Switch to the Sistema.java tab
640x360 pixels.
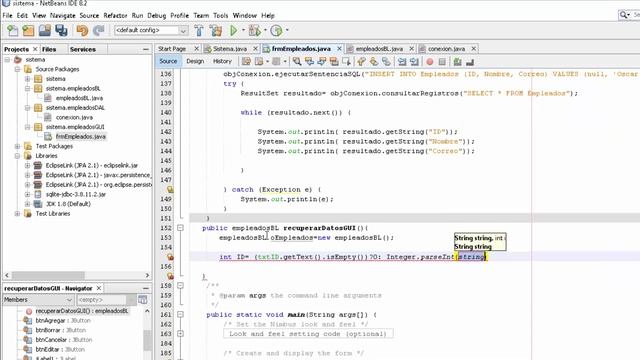coord(230,49)
